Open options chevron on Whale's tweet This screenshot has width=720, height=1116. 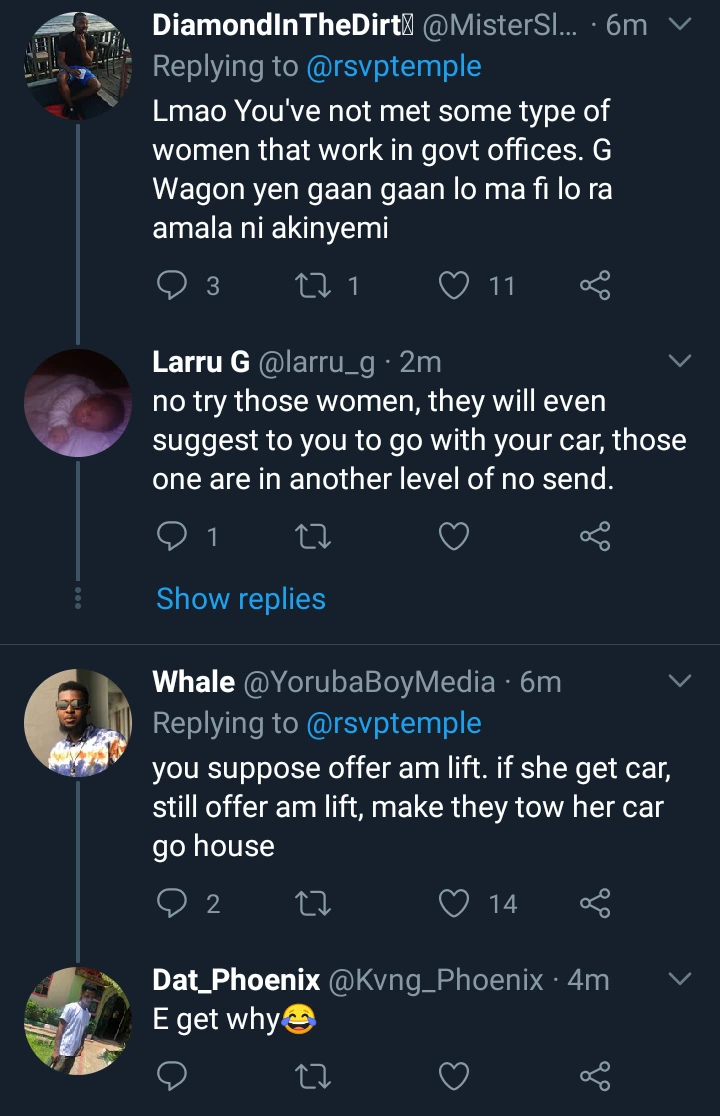point(679,682)
